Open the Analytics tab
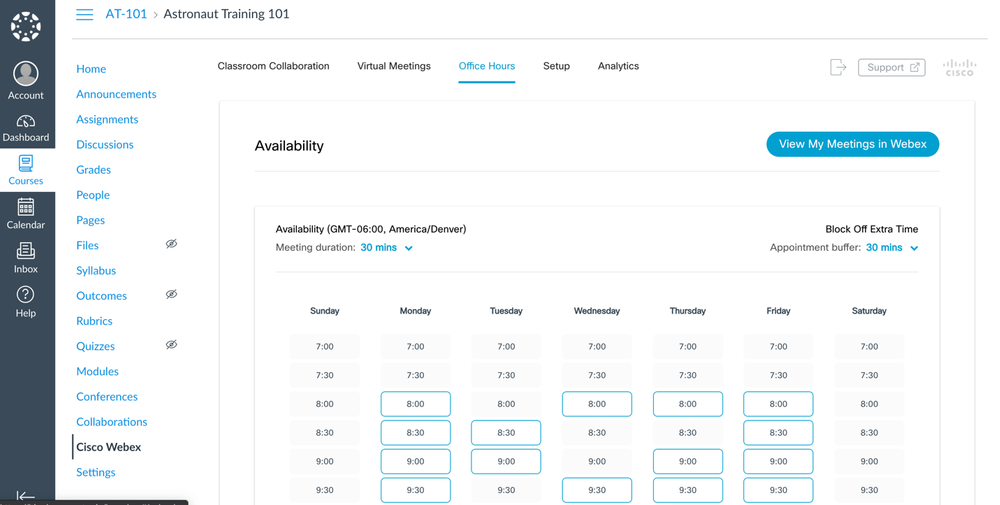1000x505 pixels. (618, 66)
